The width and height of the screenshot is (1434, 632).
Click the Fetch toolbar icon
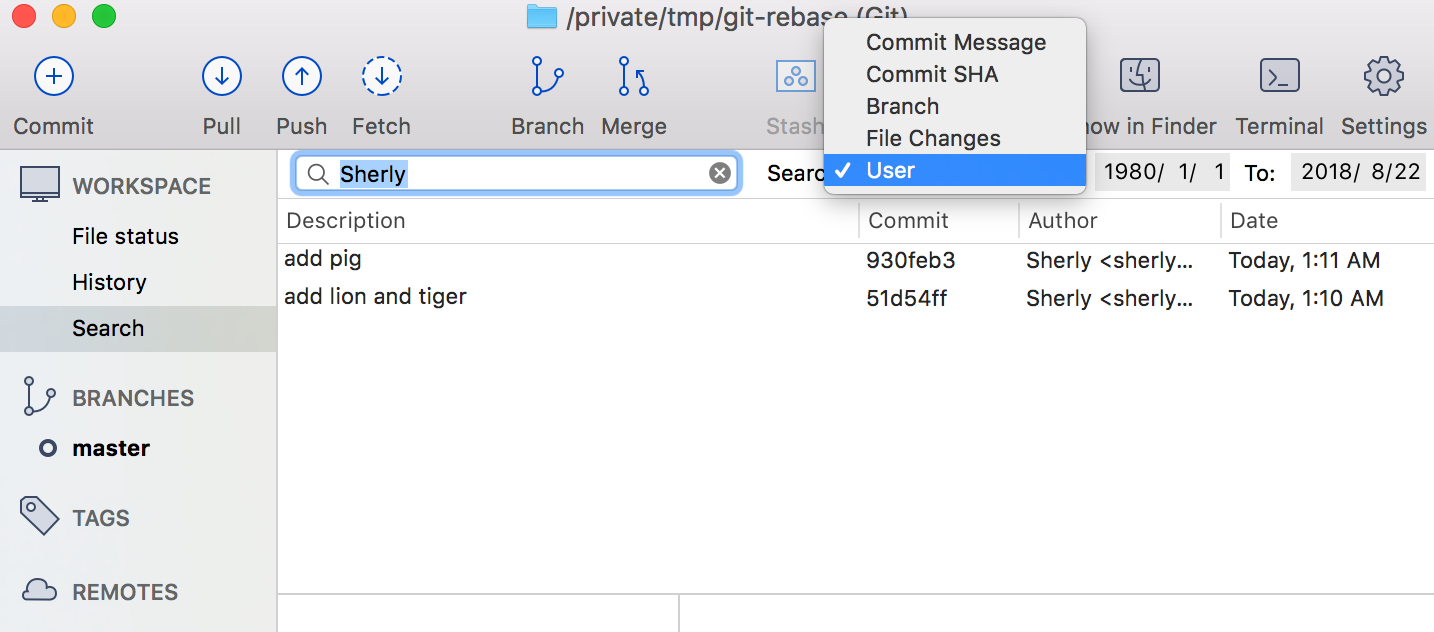pos(381,76)
